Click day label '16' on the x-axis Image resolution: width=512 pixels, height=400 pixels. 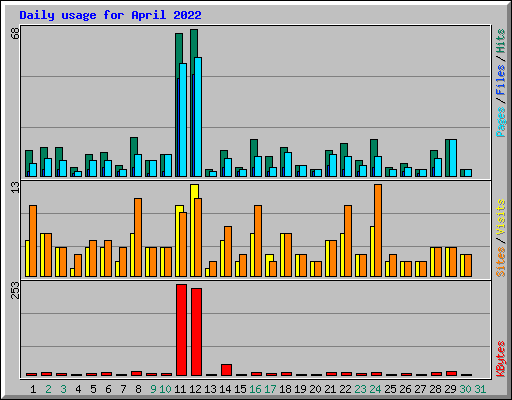pyautogui.click(x=255, y=389)
